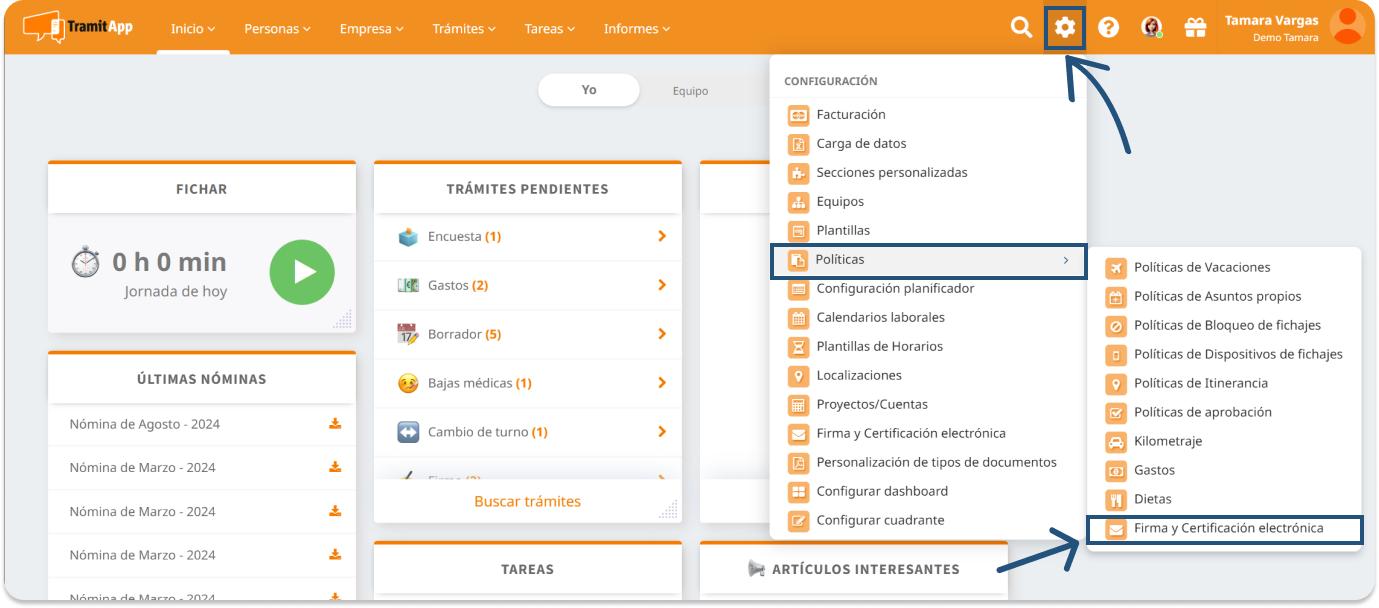Select Firma y Certificación electrónica in Políticas submenu

(x=1227, y=528)
